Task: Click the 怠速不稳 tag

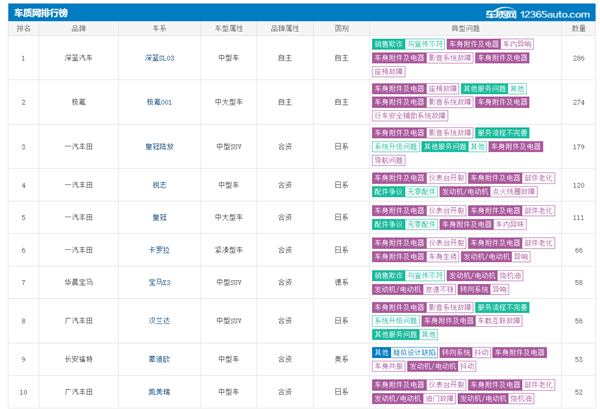Action: [x=439, y=289]
